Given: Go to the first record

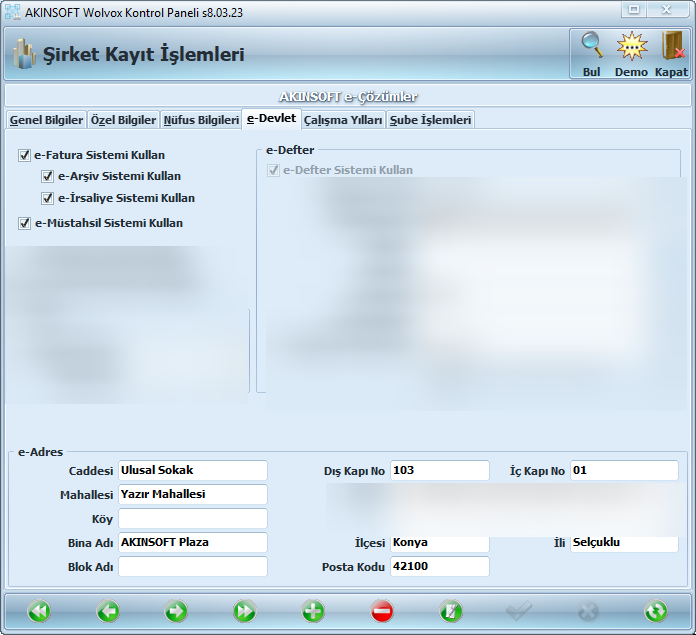Looking at the screenshot, I should pyautogui.click(x=39, y=611).
